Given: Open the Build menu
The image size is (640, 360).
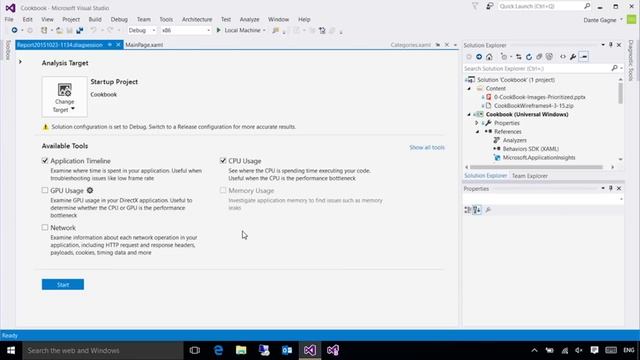Looking at the screenshot, I should (95, 19).
